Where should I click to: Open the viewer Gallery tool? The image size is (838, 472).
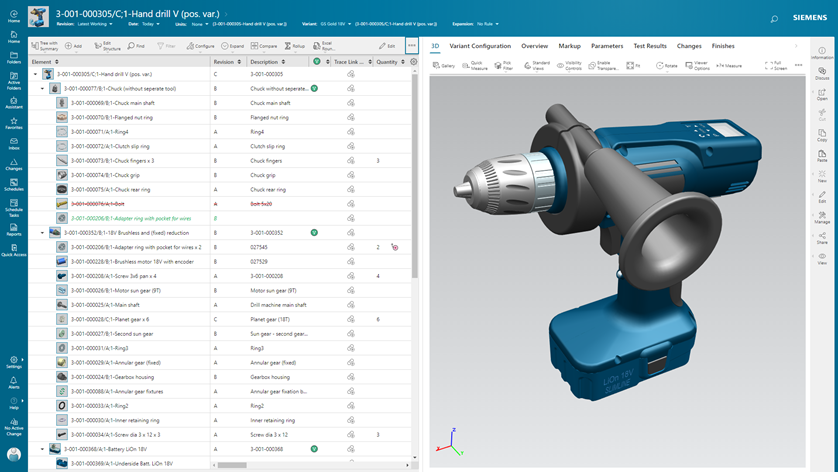point(444,65)
